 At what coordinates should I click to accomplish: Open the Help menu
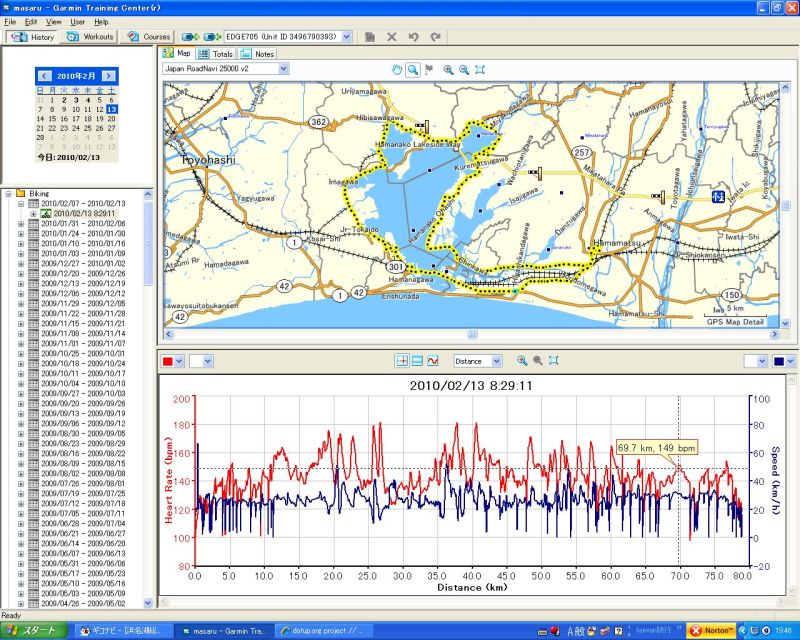coord(101,22)
